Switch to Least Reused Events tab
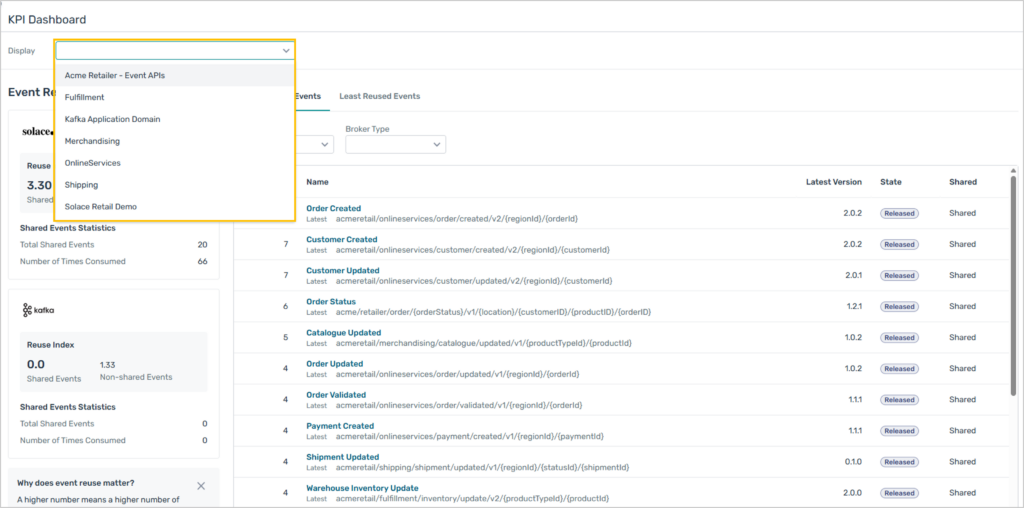Image resolution: width=1024 pixels, height=508 pixels. [x=379, y=96]
